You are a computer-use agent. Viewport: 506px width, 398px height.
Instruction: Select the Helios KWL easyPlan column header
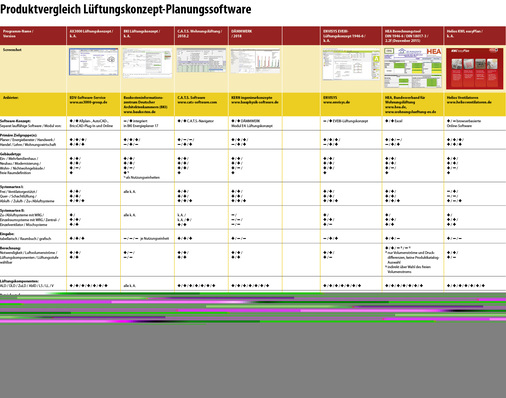click(475, 36)
